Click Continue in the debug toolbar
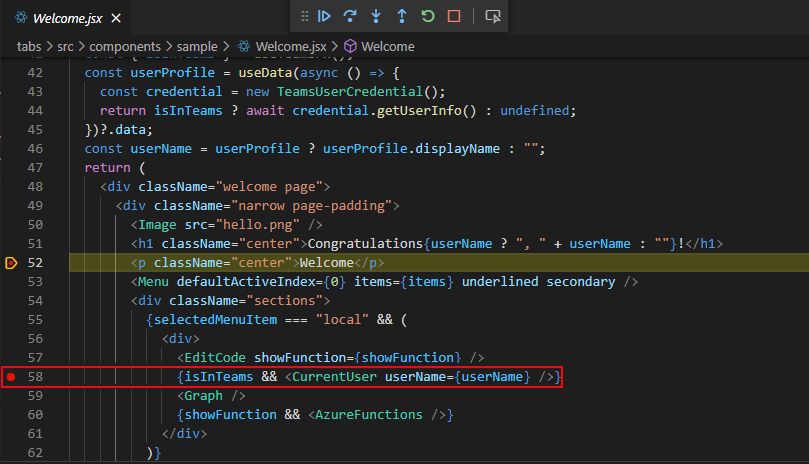Screen dimensions: 809x464 pos(324,16)
